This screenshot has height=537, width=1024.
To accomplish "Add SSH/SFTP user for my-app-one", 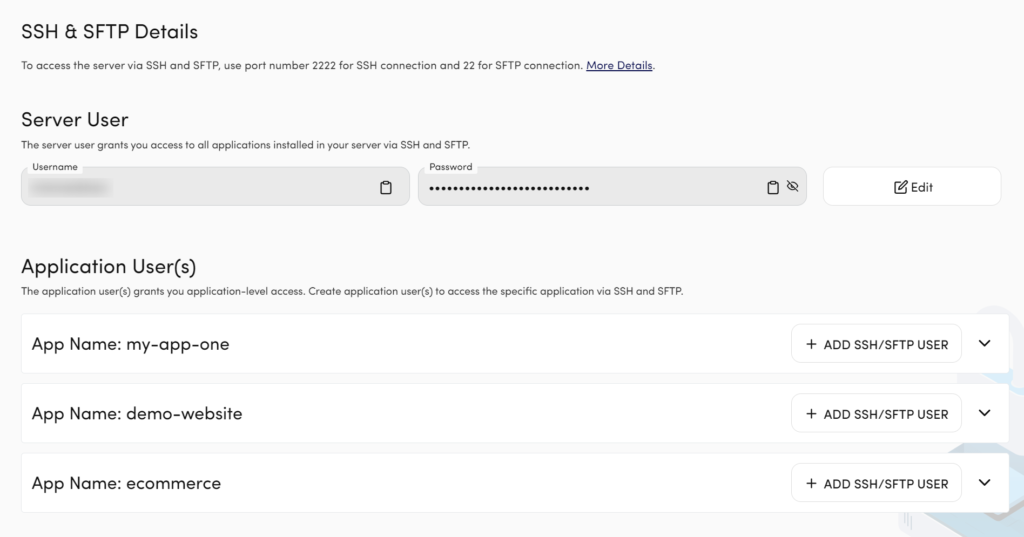I will tap(876, 344).
